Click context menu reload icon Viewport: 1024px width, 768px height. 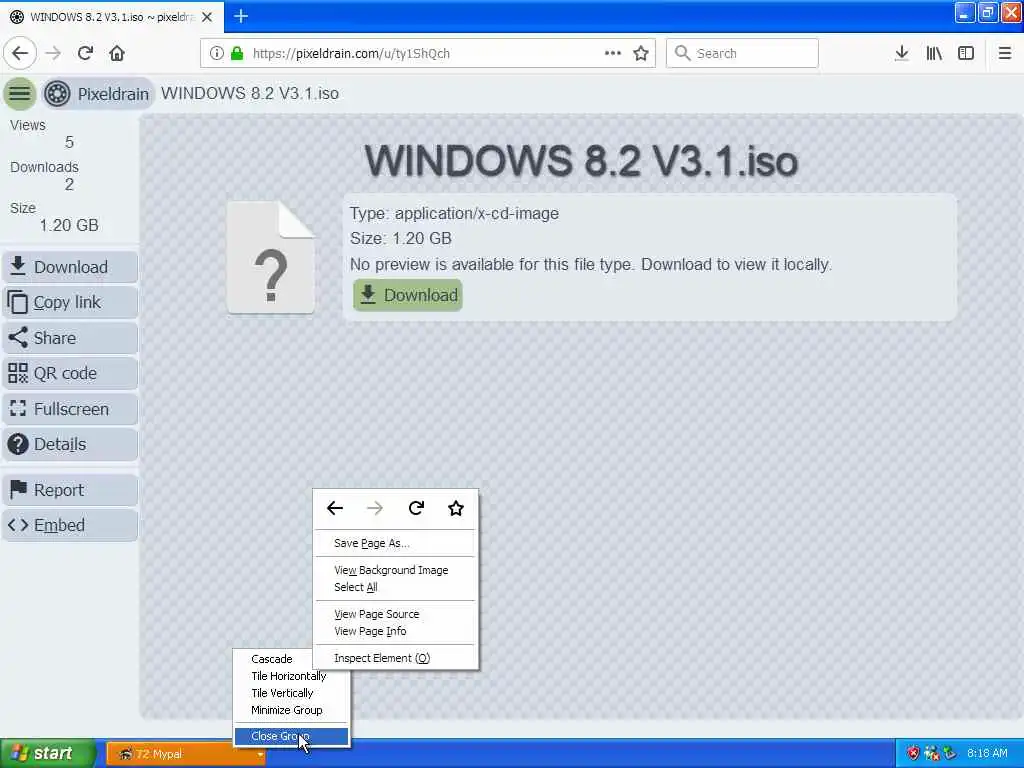coord(416,508)
